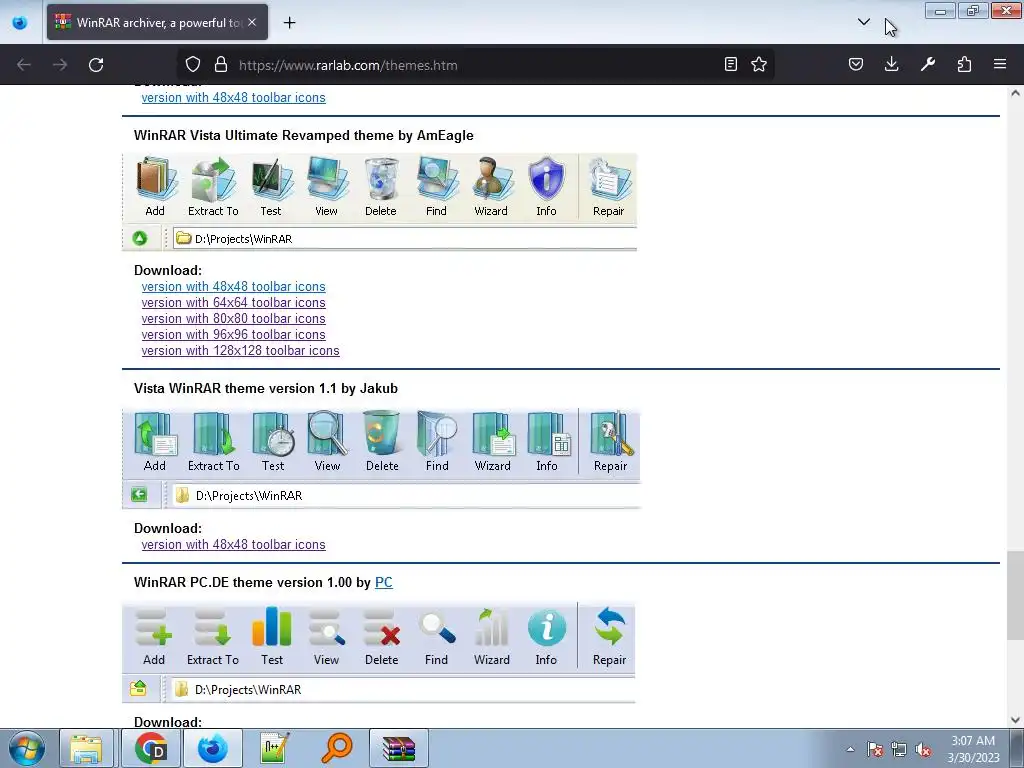Show hidden system tray icons

click(x=850, y=749)
